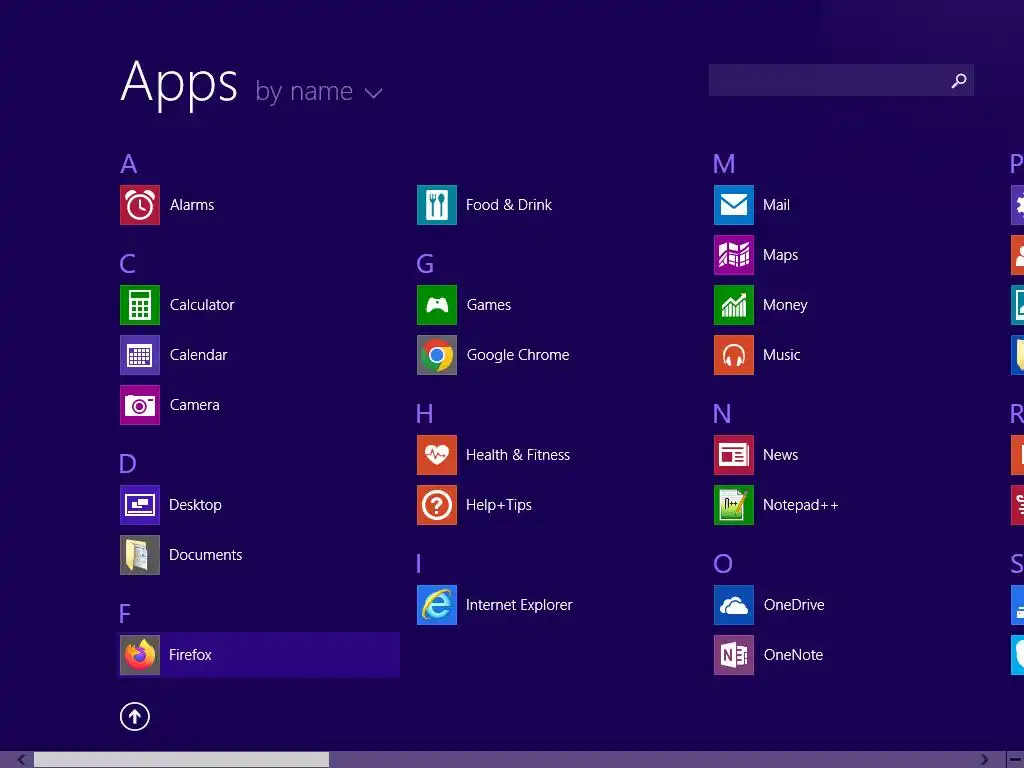Image resolution: width=1024 pixels, height=768 pixels.
Task: Click the 'Calculator' text label
Action: click(x=202, y=305)
